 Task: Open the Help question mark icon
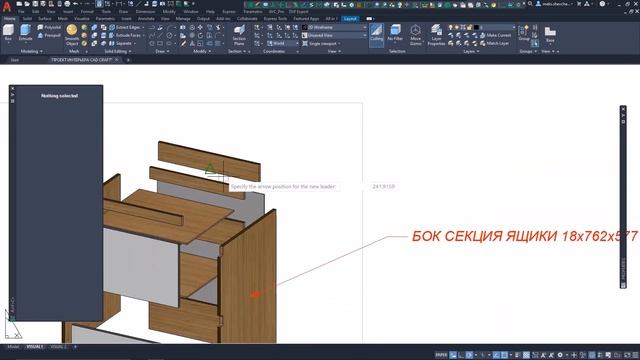coord(602,4)
